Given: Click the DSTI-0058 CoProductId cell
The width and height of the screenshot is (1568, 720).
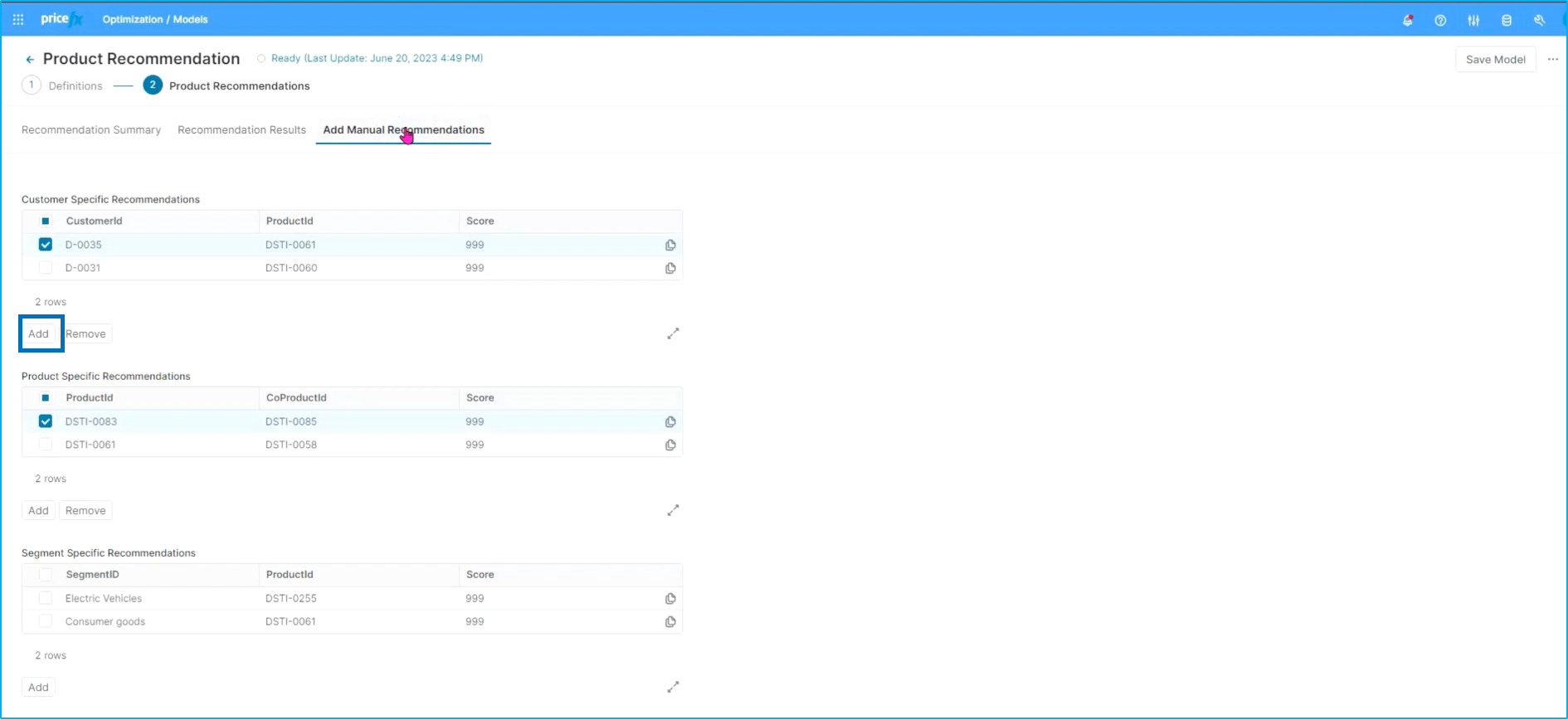Looking at the screenshot, I should (x=291, y=445).
